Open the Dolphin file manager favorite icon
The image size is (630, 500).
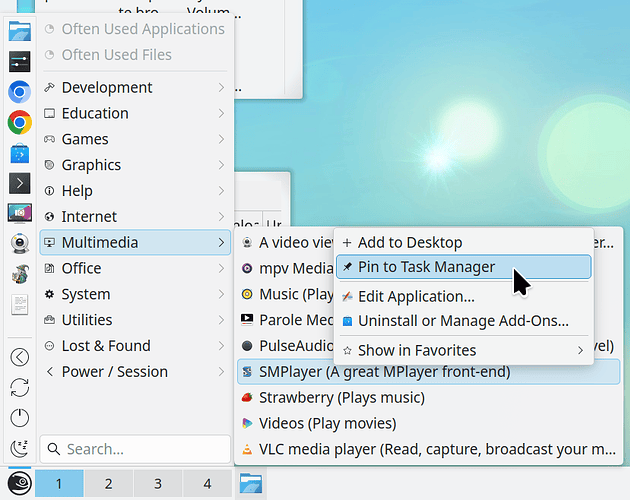[19, 31]
